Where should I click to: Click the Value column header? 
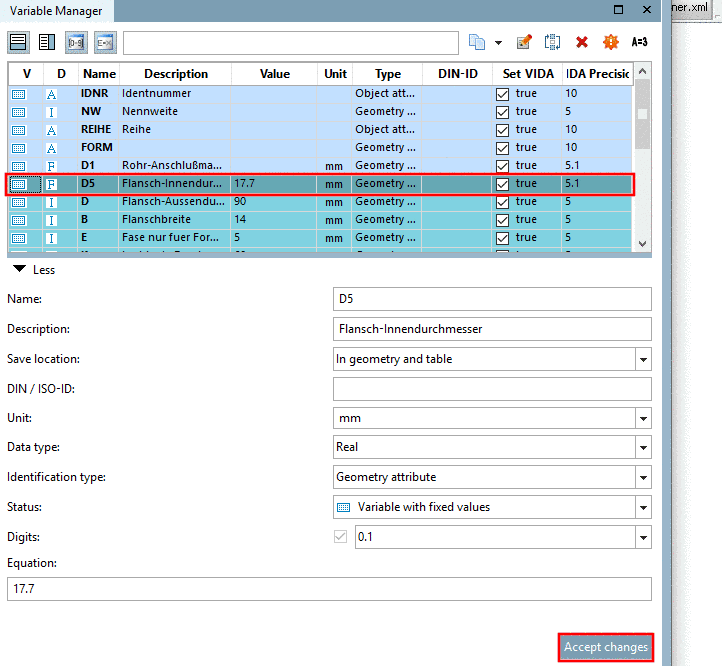[274, 74]
